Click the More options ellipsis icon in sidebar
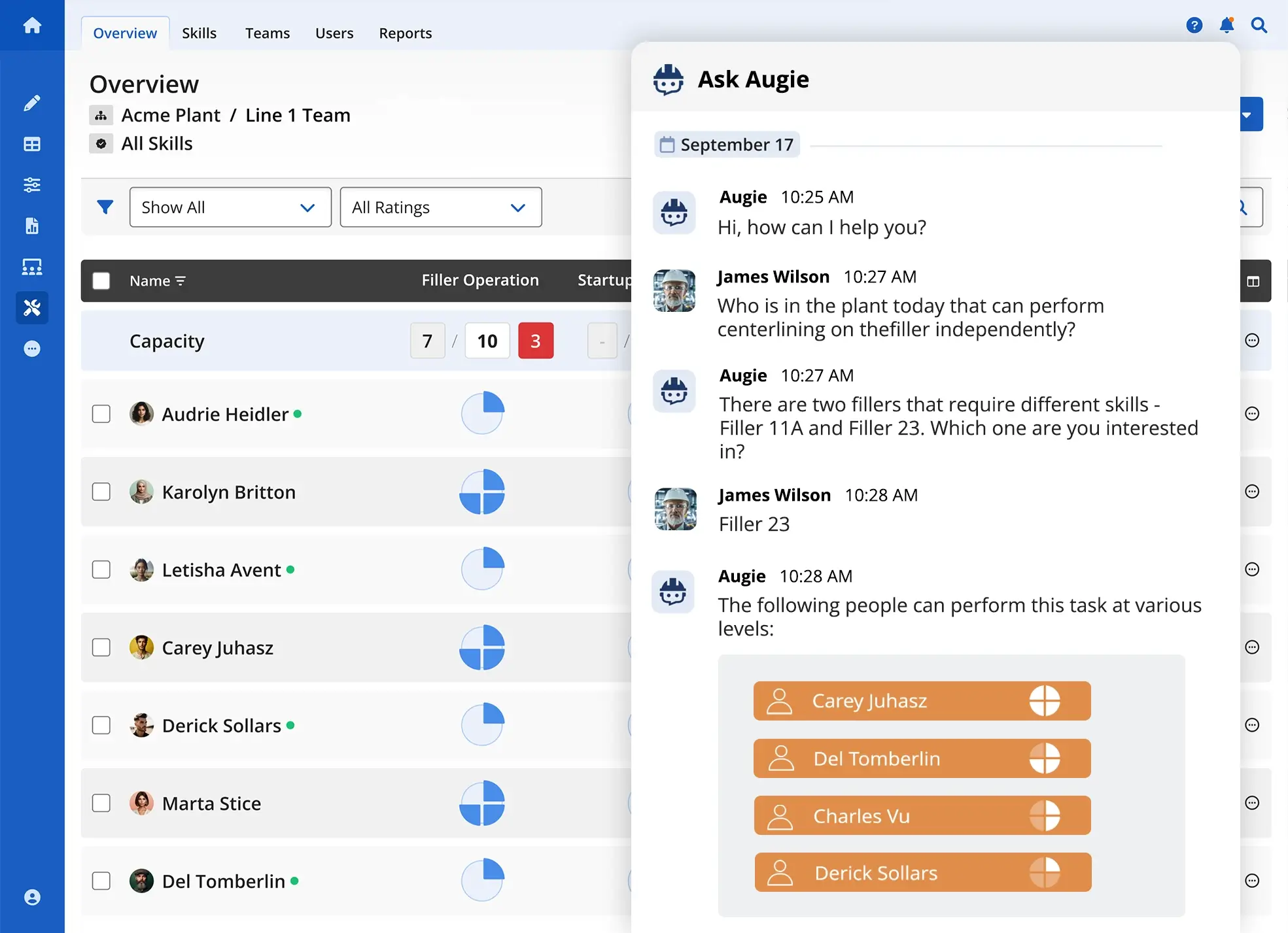Viewport: 1288px width, 933px height. coord(32,348)
